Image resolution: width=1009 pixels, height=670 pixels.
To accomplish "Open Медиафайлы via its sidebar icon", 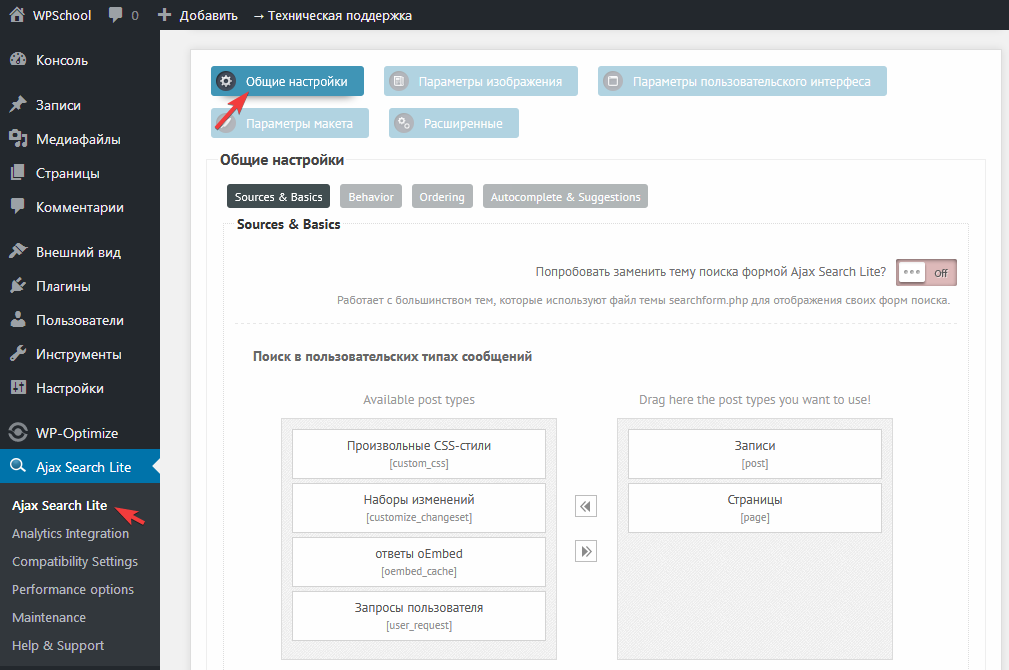I will tap(18, 139).
